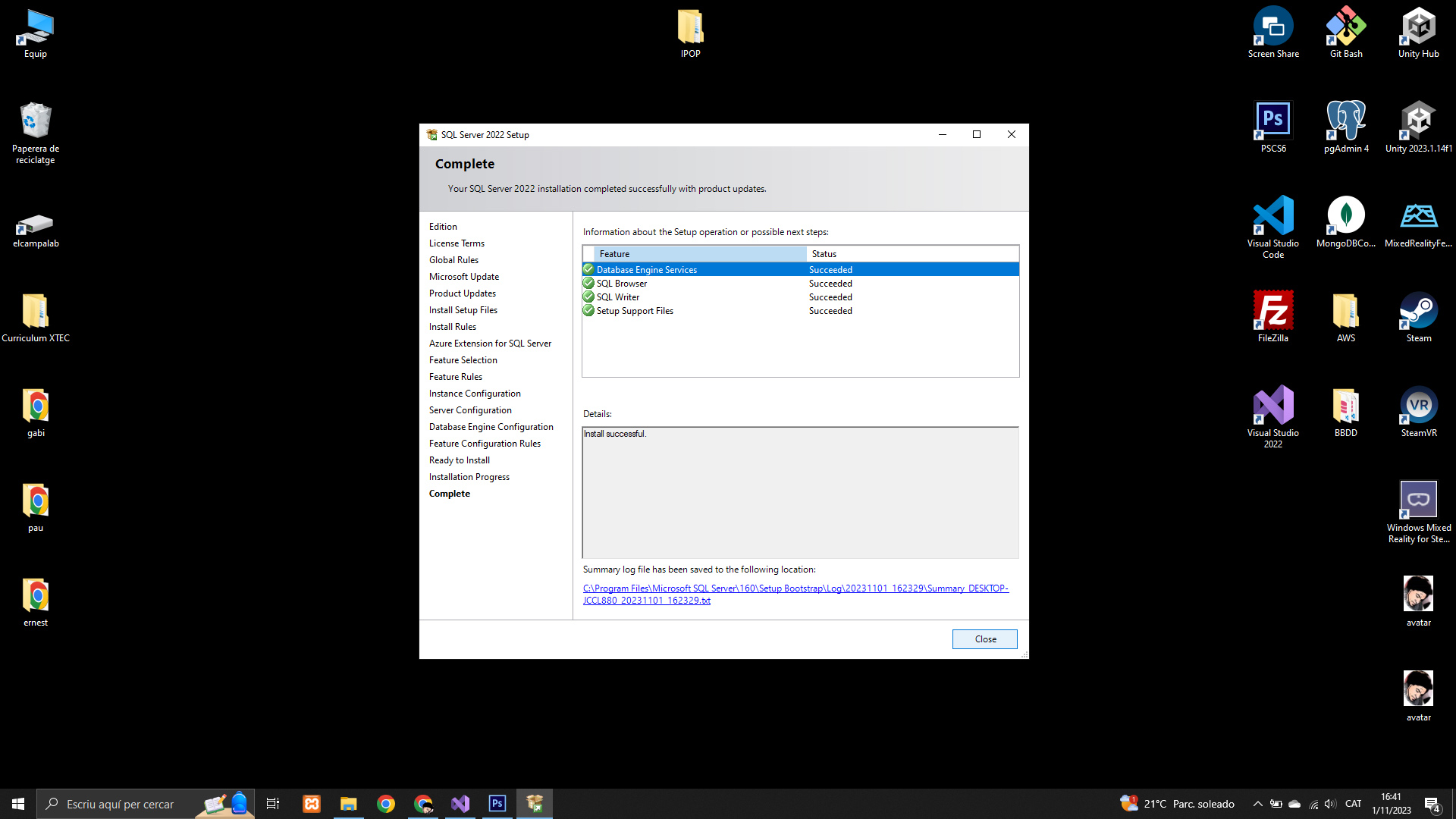Click the Windows search box

tap(121, 804)
